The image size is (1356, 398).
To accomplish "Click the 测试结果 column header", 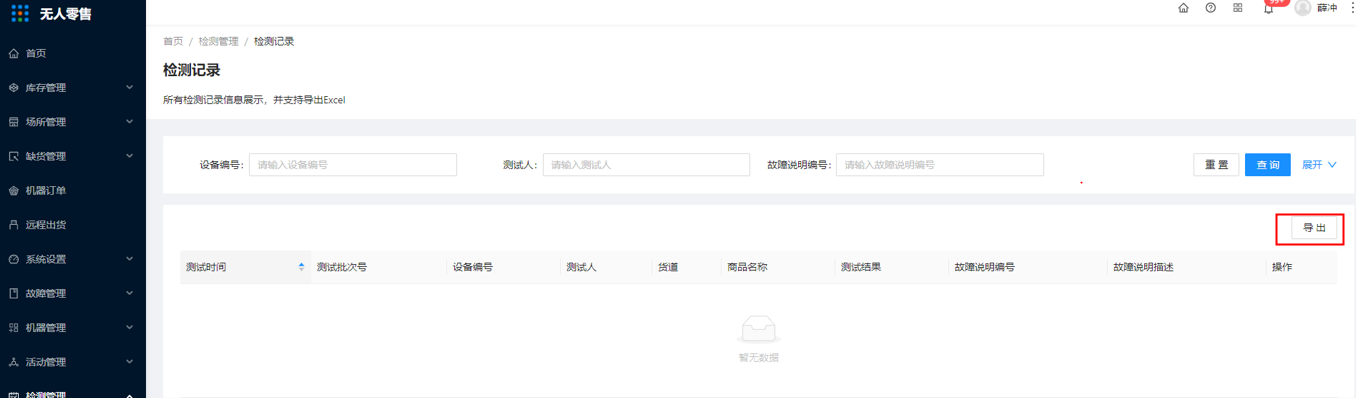I will click(892, 267).
